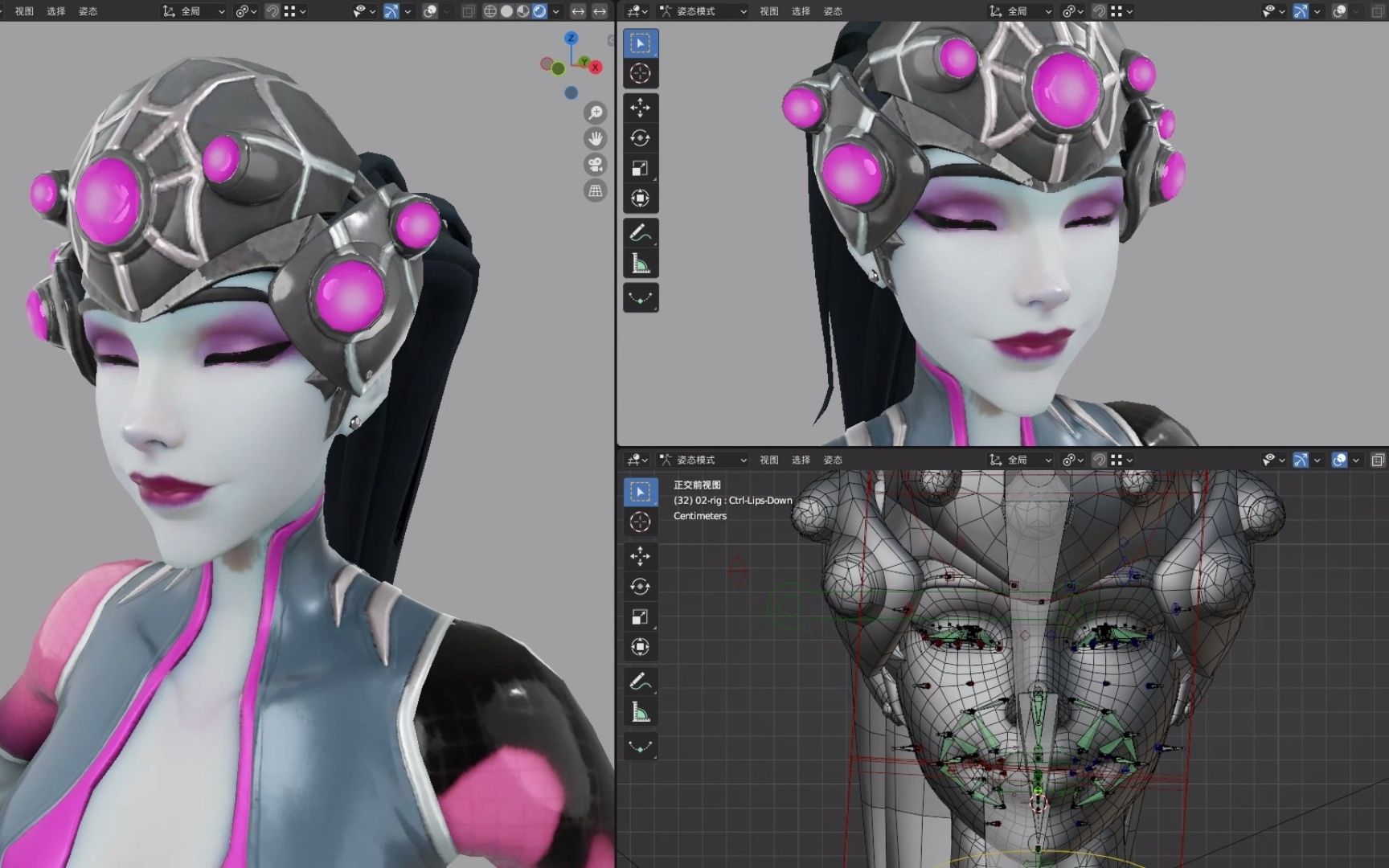Open 视图 menu in bottom-right viewport header
This screenshot has height=868, width=1389.
point(769,460)
